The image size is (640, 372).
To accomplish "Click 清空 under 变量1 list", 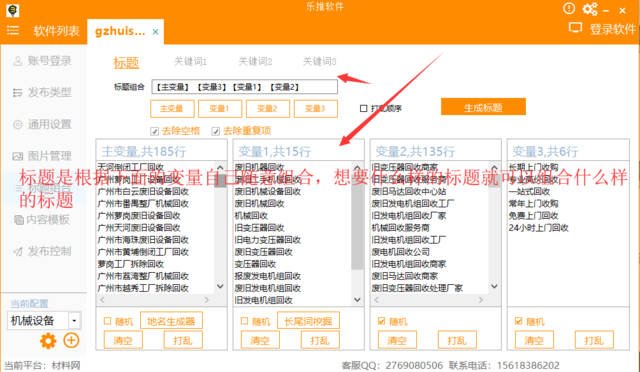I will tap(260, 340).
